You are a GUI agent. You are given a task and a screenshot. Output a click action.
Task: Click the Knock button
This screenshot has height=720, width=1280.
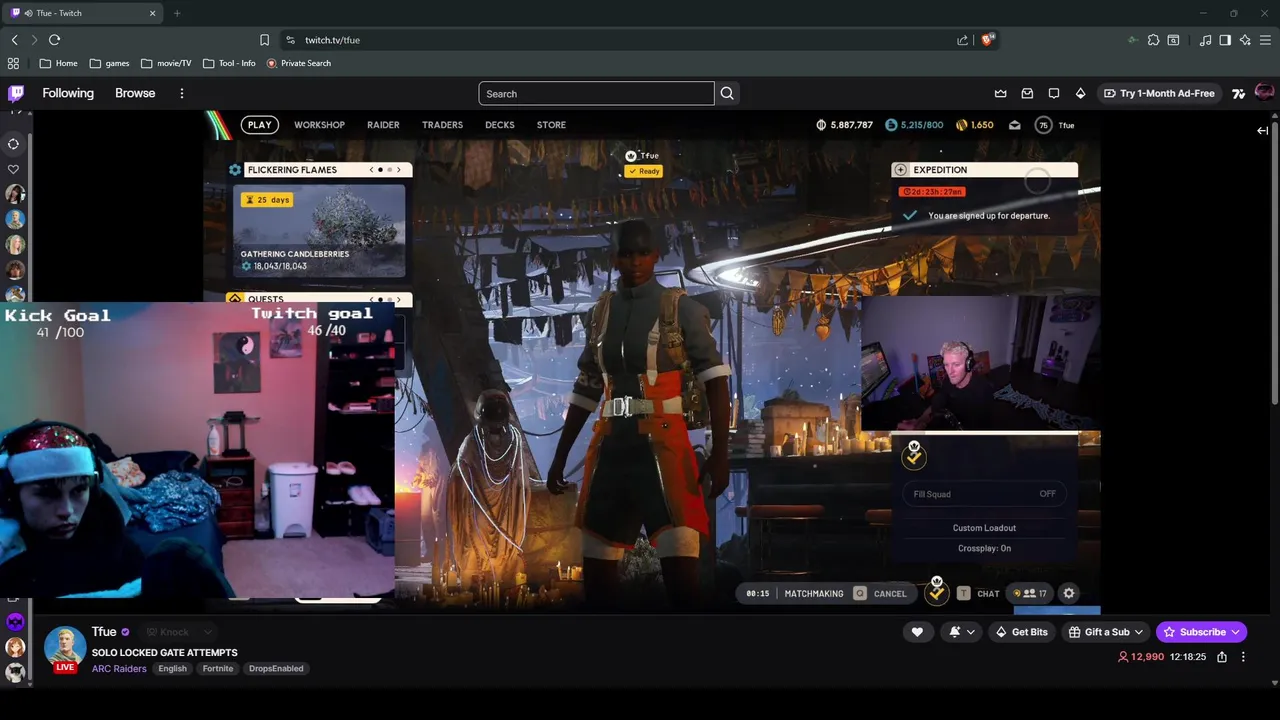167,632
